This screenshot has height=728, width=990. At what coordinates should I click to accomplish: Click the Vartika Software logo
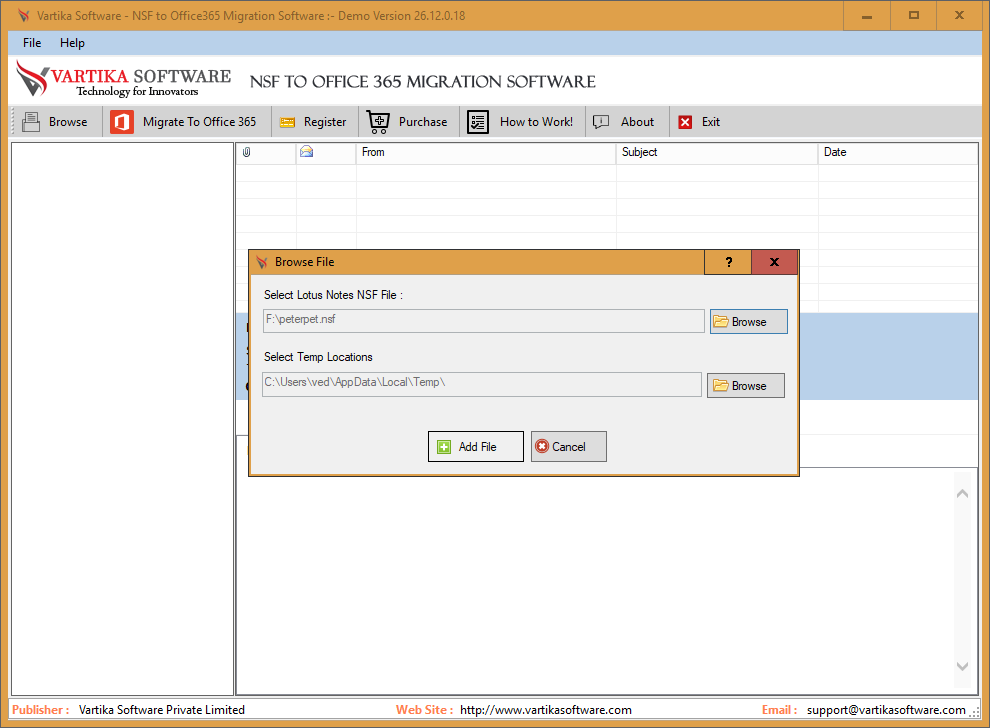(x=123, y=80)
